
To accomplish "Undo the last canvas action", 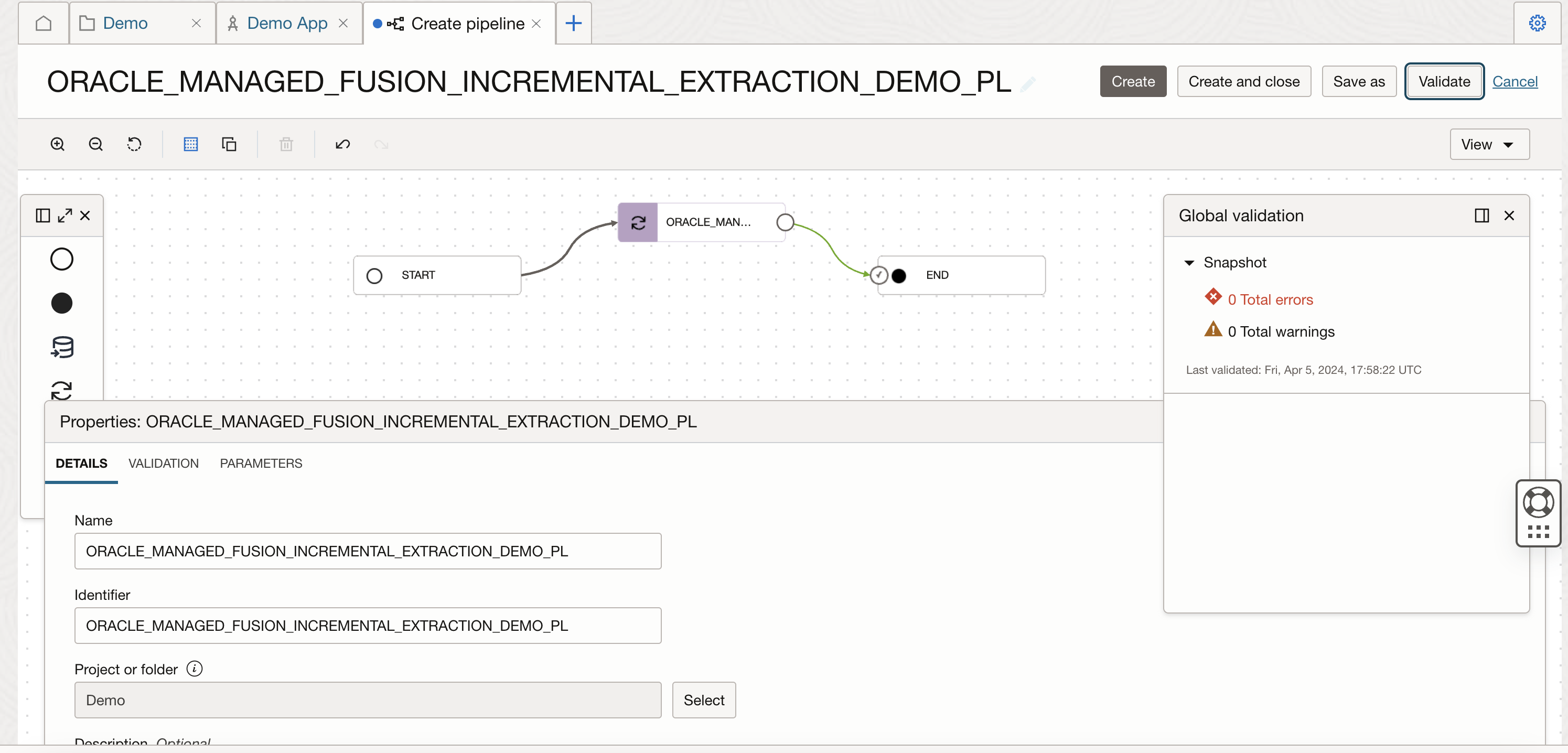I will [342, 144].
